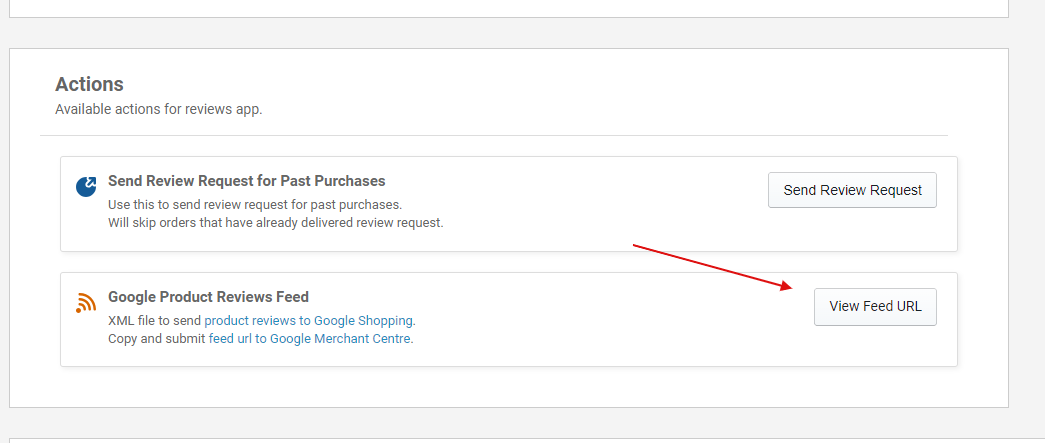The width and height of the screenshot is (1045, 443).
Task: Click the 'Copy and submit' text
Action: pyautogui.click(x=157, y=339)
